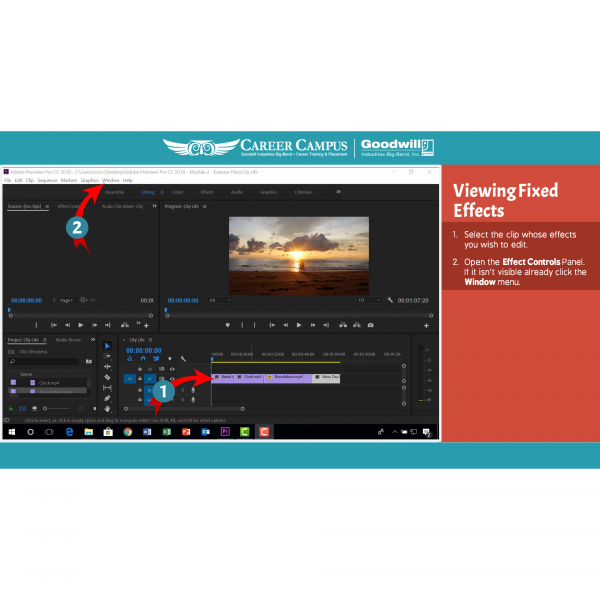Select the Razor tool
The height and width of the screenshot is (600, 600).
click(x=108, y=377)
